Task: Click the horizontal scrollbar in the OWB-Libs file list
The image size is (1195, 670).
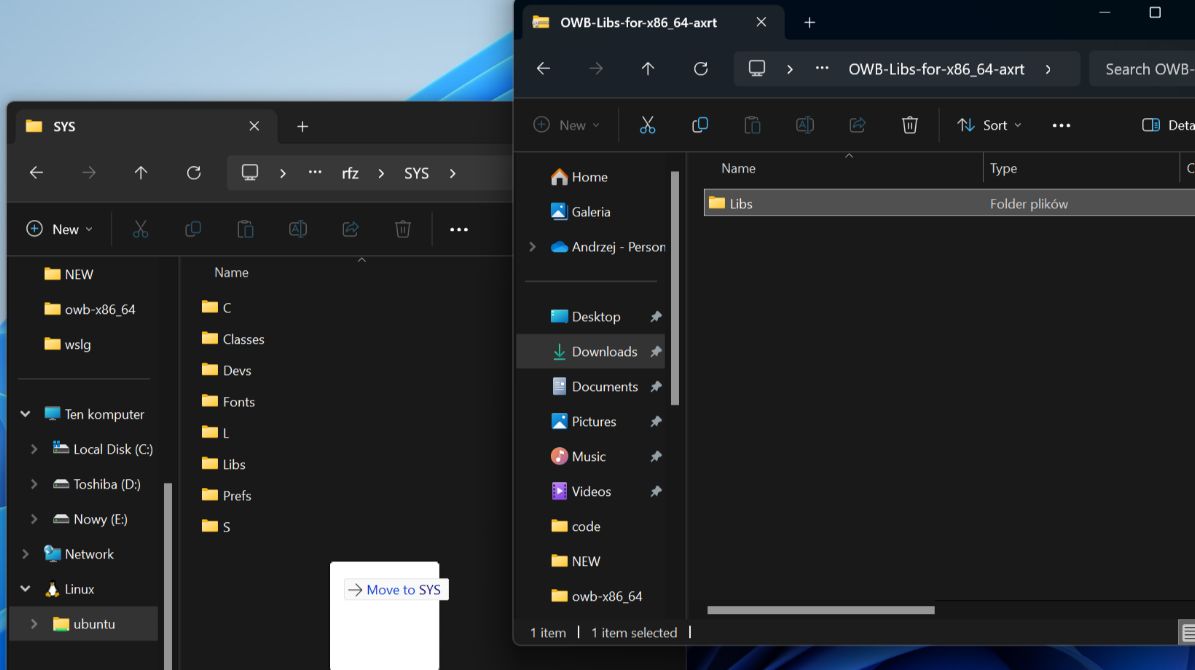Action: [821, 610]
